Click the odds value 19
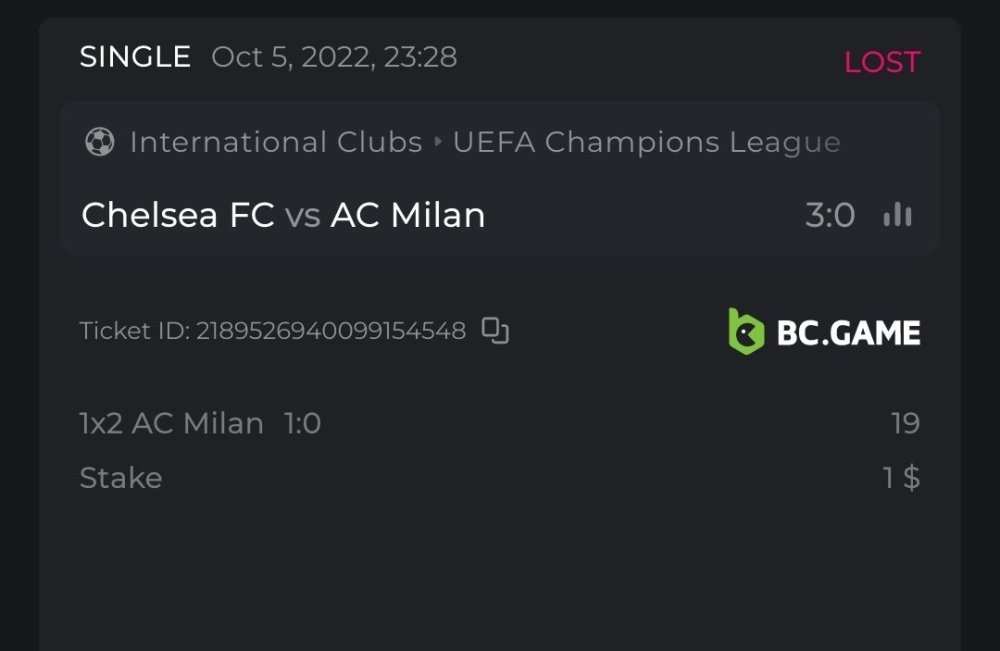Screen dimensions: 1000x651 [x=905, y=424]
